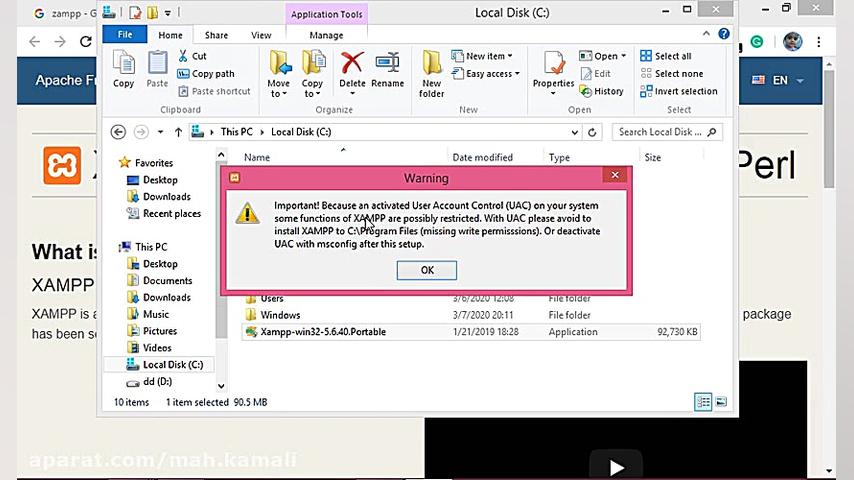Viewport: 854px width, 480px height.
Task: Click the Copy icon in the ribbon
Action: click(124, 63)
